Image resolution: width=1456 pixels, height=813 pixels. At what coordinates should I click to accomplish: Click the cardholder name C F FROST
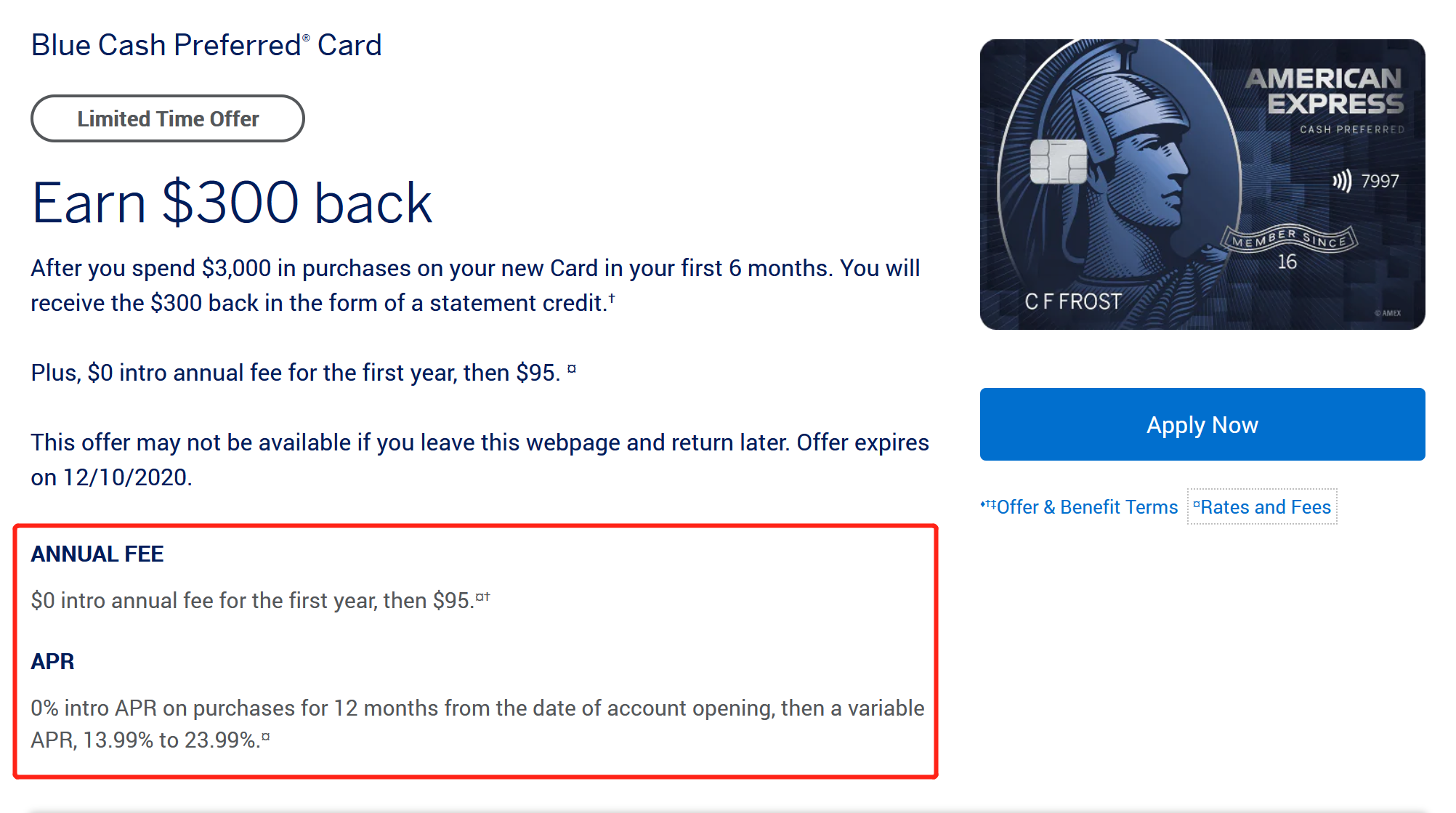1073,302
